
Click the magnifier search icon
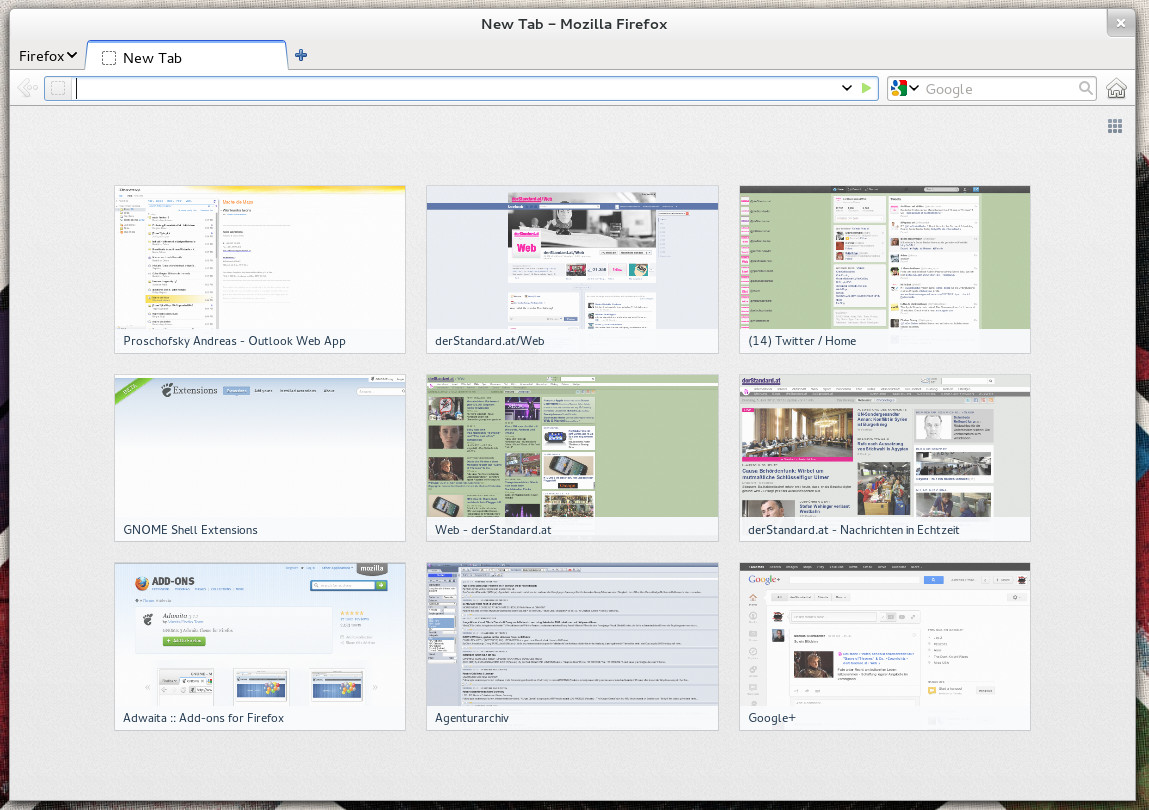point(1085,89)
